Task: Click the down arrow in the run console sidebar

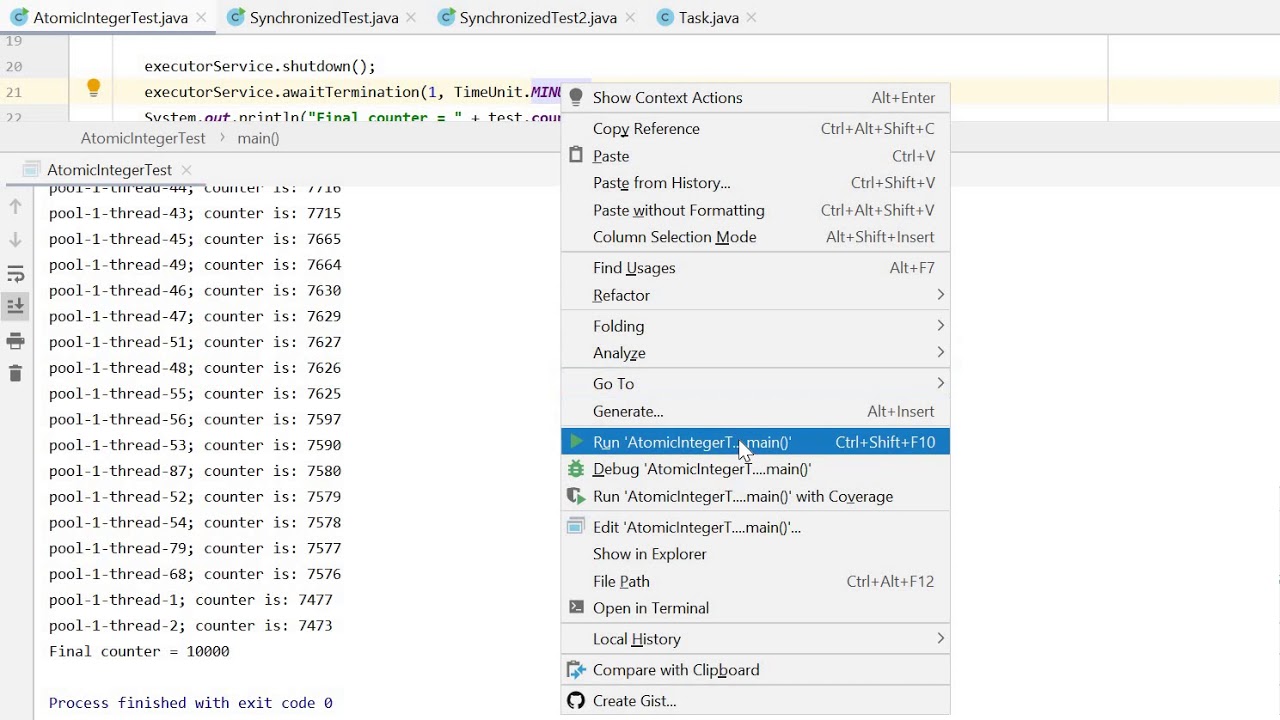Action: (x=15, y=240)
